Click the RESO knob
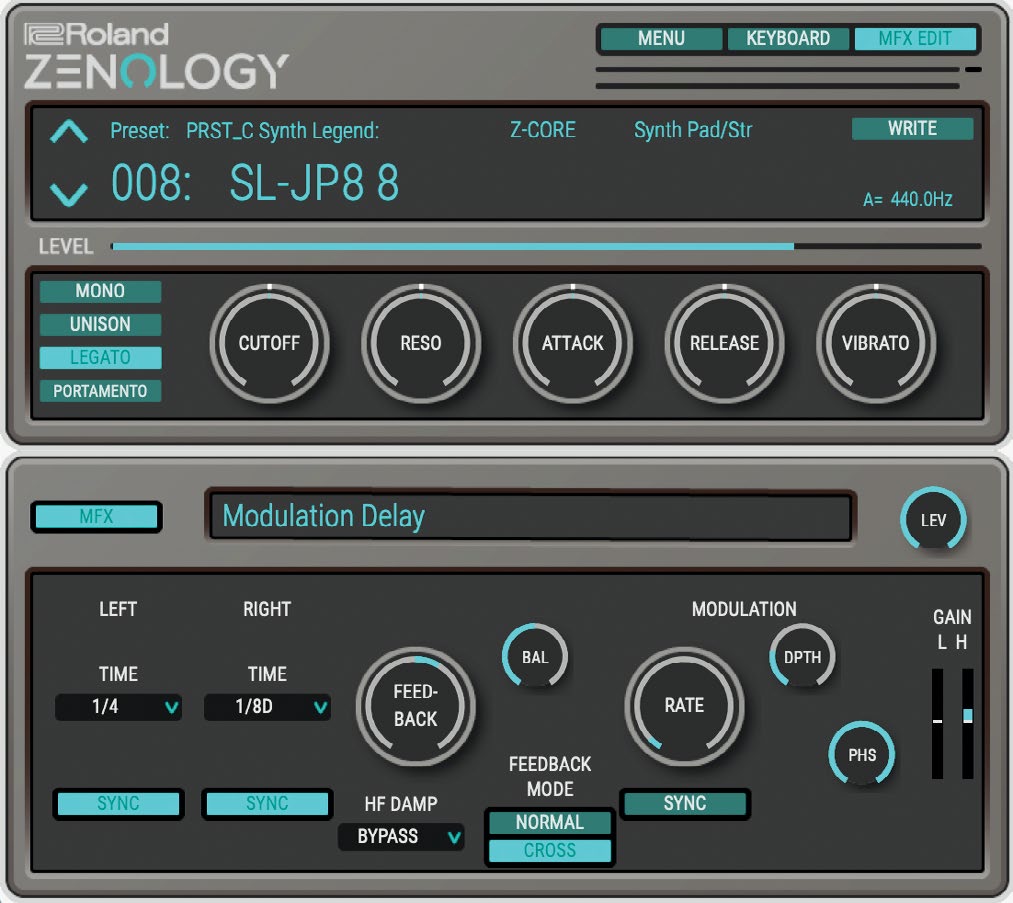The width and height of the screenshot is (1013, 903). (x=421, y=343)
